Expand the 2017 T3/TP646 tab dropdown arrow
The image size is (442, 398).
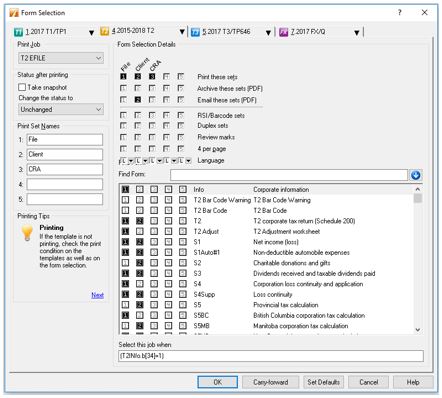(x=268, y=33)
